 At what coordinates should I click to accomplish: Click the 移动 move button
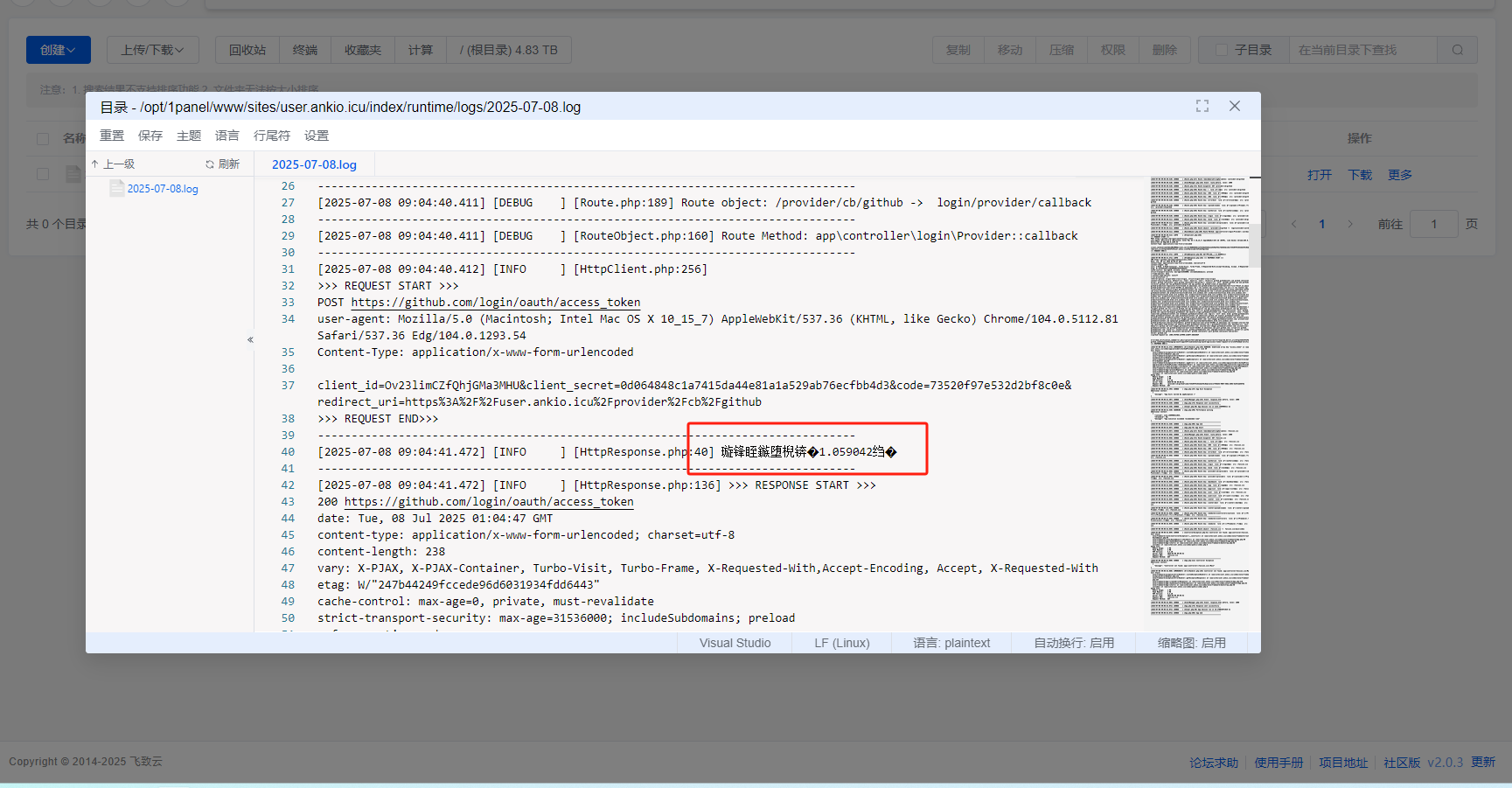pos(1010,50)
